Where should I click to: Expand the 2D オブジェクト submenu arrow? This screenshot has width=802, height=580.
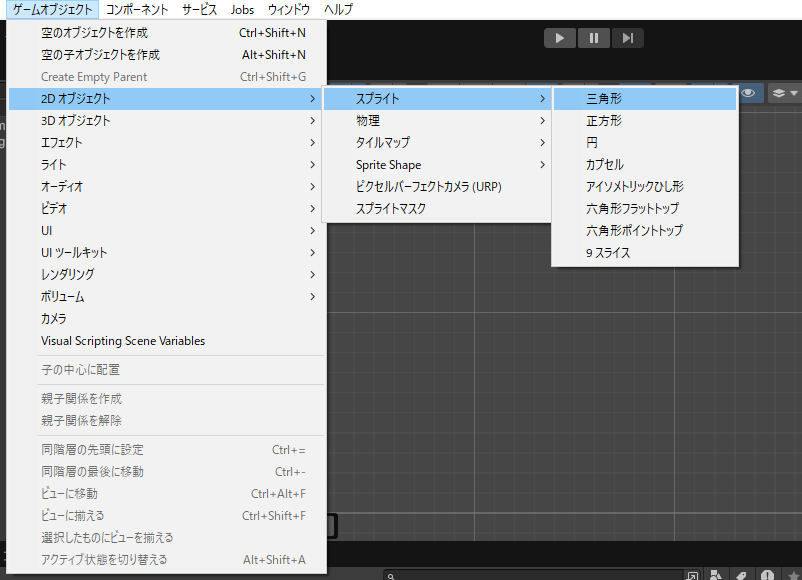[x=313, y=99]
